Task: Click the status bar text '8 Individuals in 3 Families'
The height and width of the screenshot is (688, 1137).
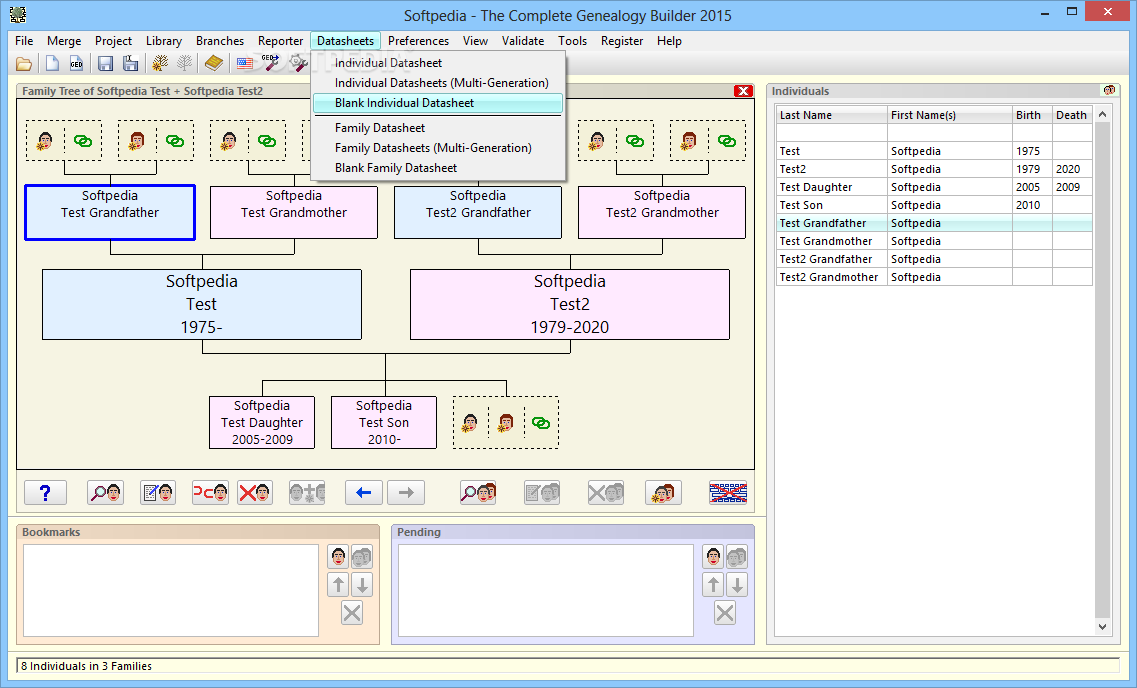Action: (86, 666)
